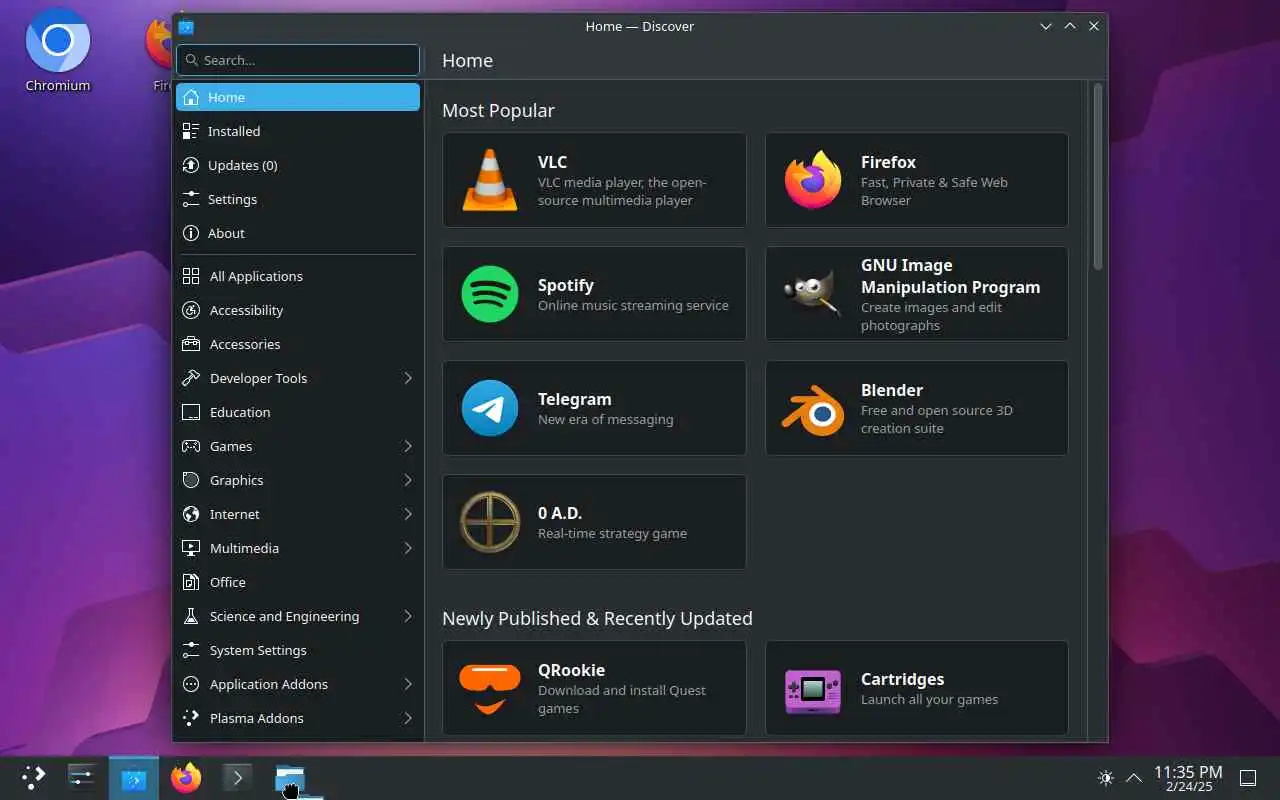Screen dimensions: 1280x800
Task: Click the brightness tray icon
Action: pyautogui.click(x=1106, y=777)
